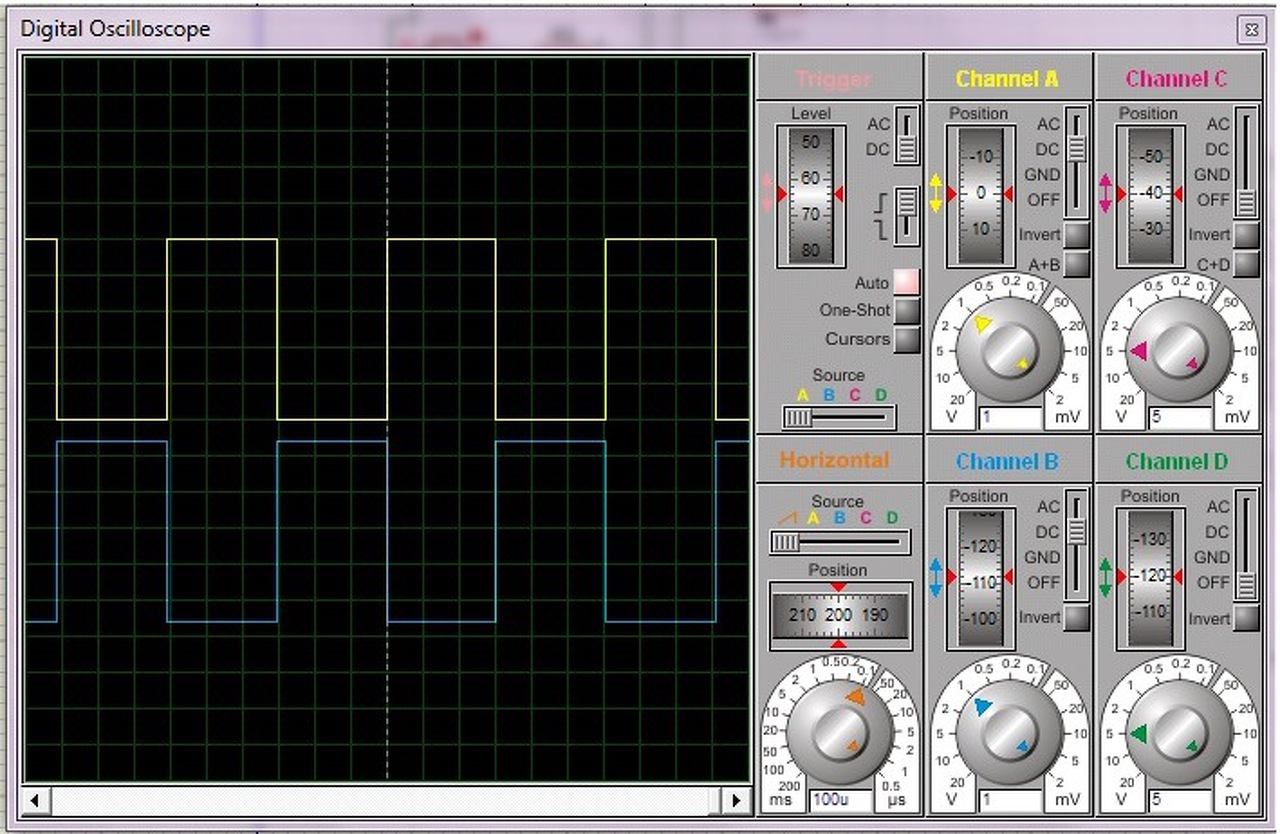Click the Channel A voltage value field
The width and height of the screenshot is (1280, 834).
click(x=1010, y=416)
